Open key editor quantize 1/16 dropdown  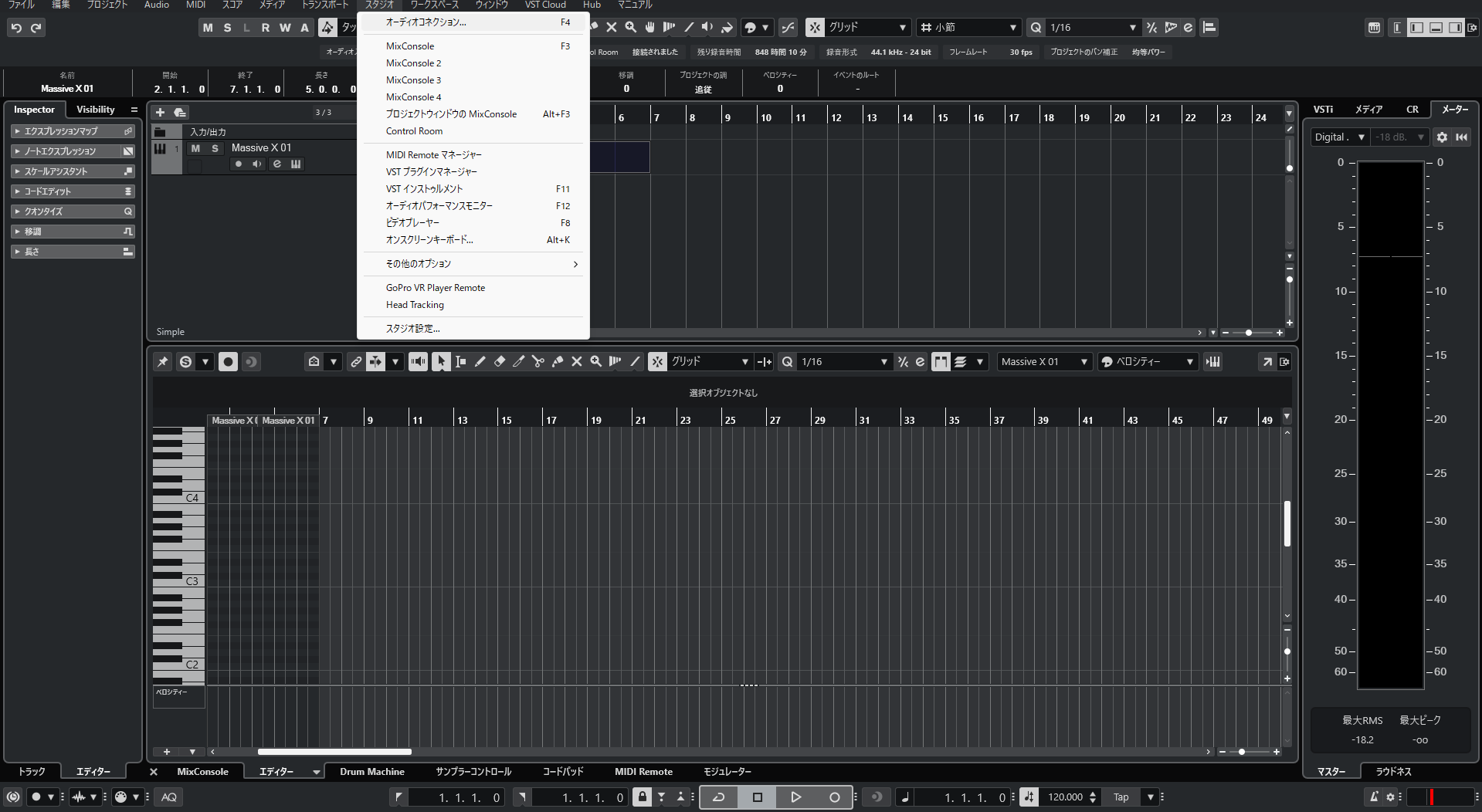[844, 361]
